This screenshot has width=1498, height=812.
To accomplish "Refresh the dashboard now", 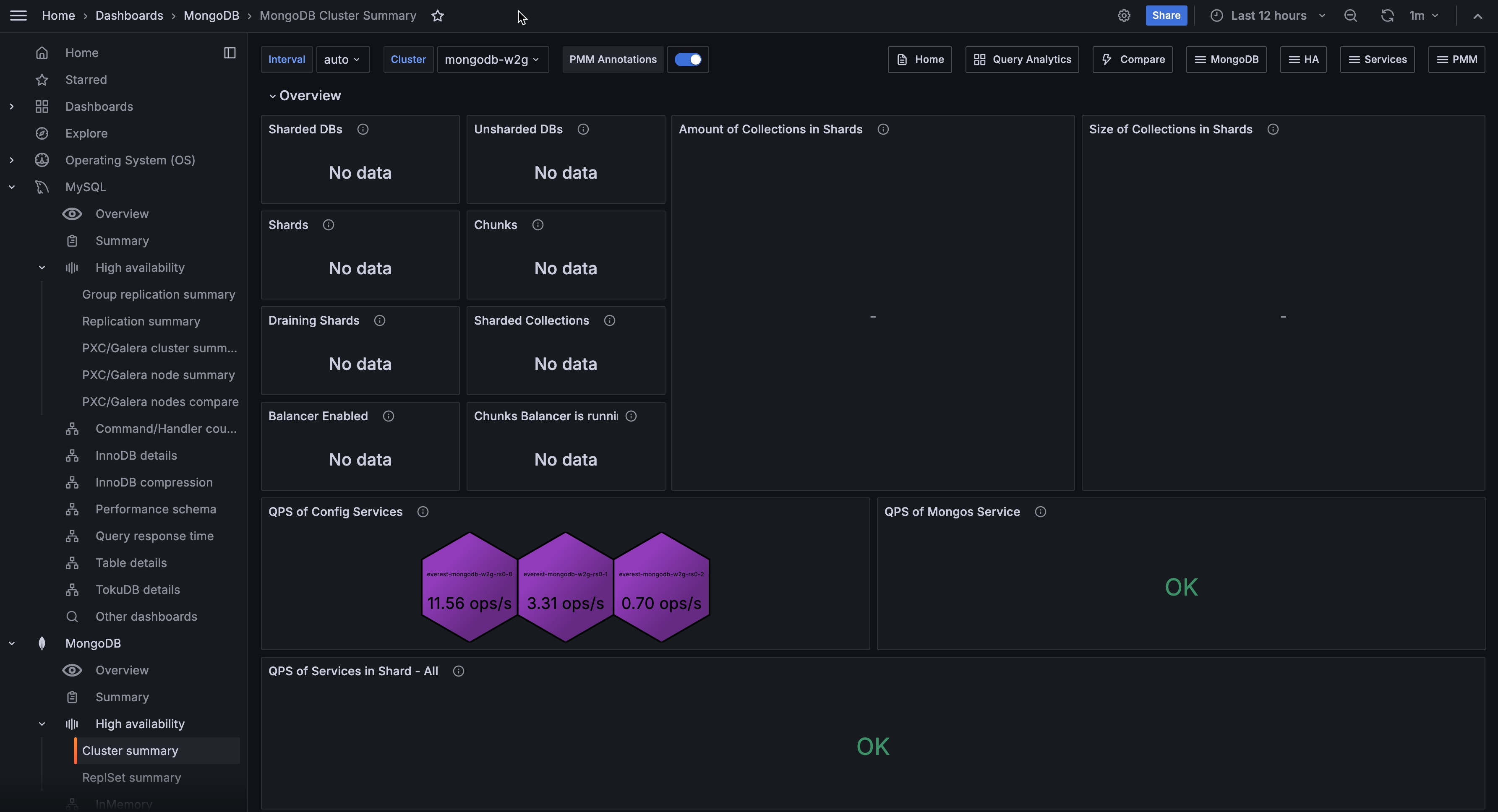I will (1387, 16).
